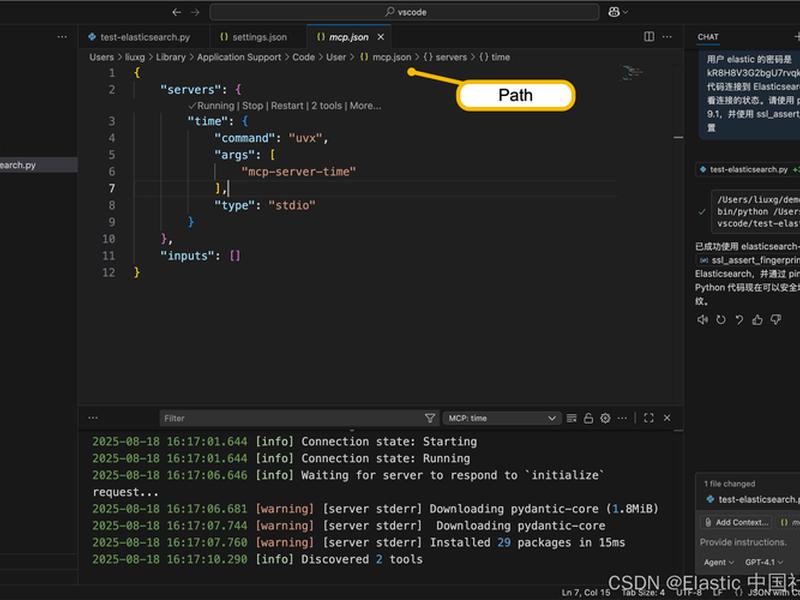Open output panel more actions ellipsis

(622, 418)
